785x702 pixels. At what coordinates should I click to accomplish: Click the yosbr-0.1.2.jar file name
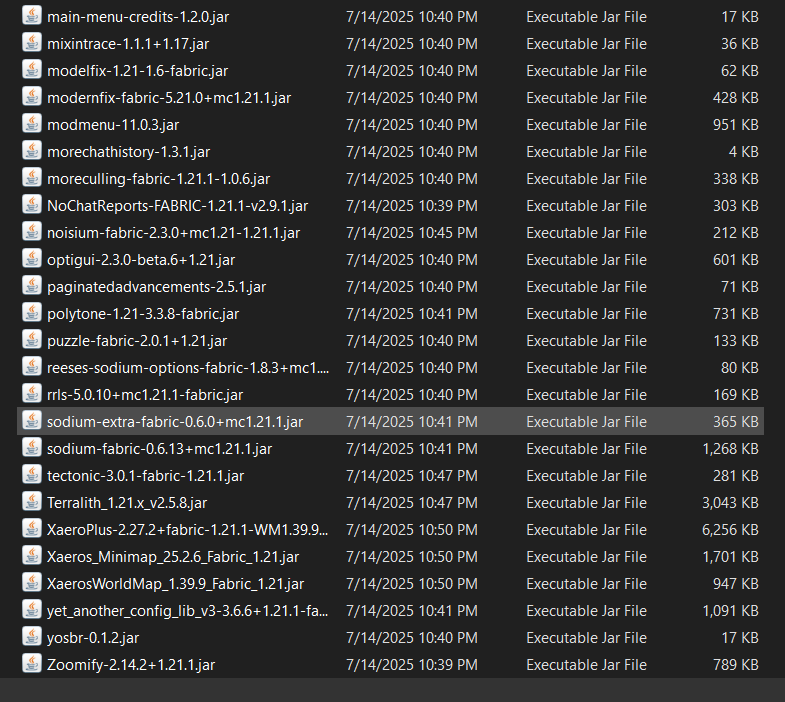click(x=93, y=639)
